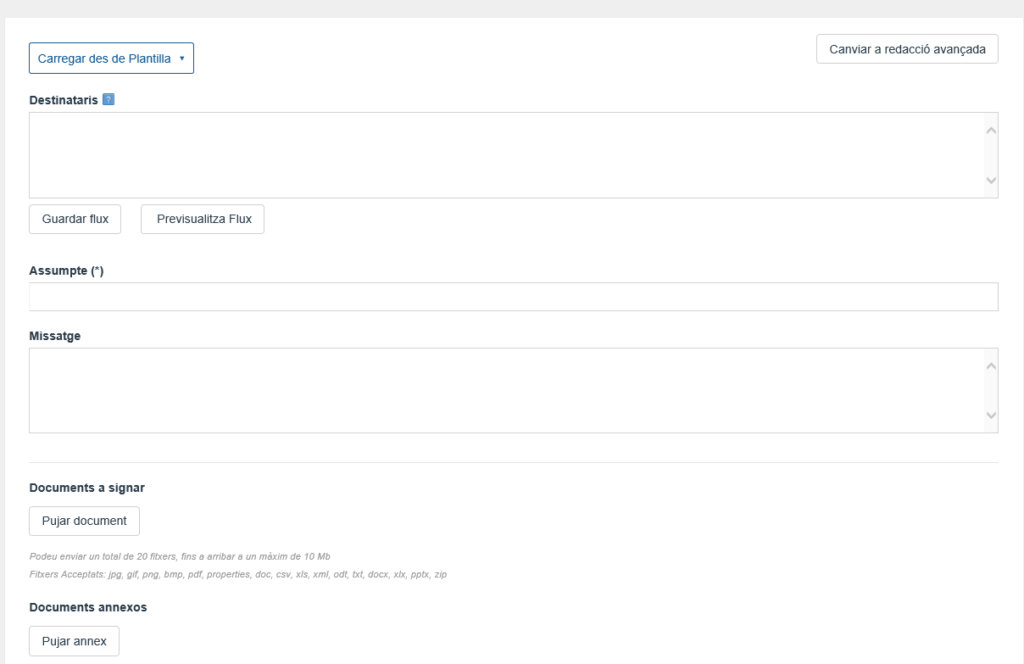Preview the flow with Previsualitza Flux
1024x664 pixels.
(203, 219)
